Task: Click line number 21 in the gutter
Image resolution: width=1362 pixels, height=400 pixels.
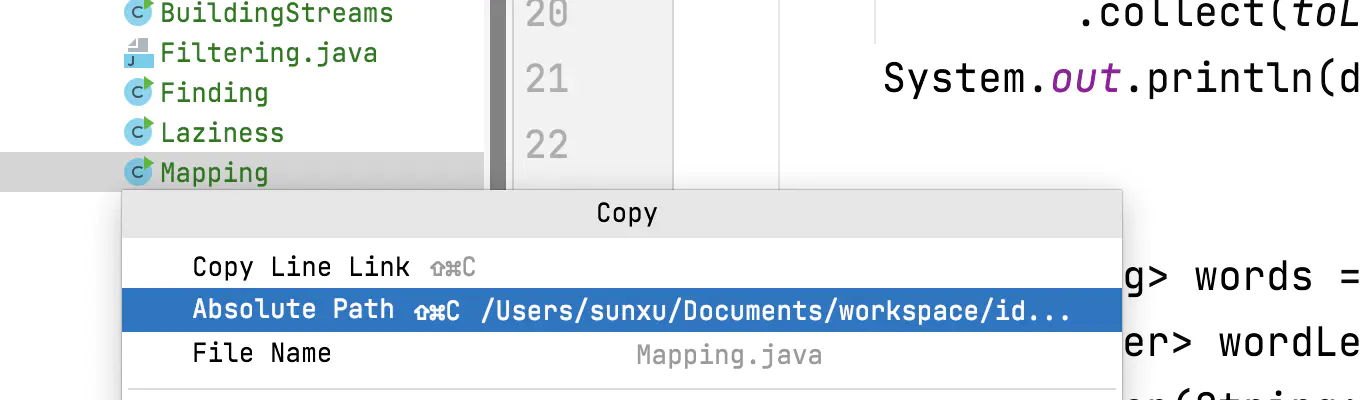Action: click(546, 79)
